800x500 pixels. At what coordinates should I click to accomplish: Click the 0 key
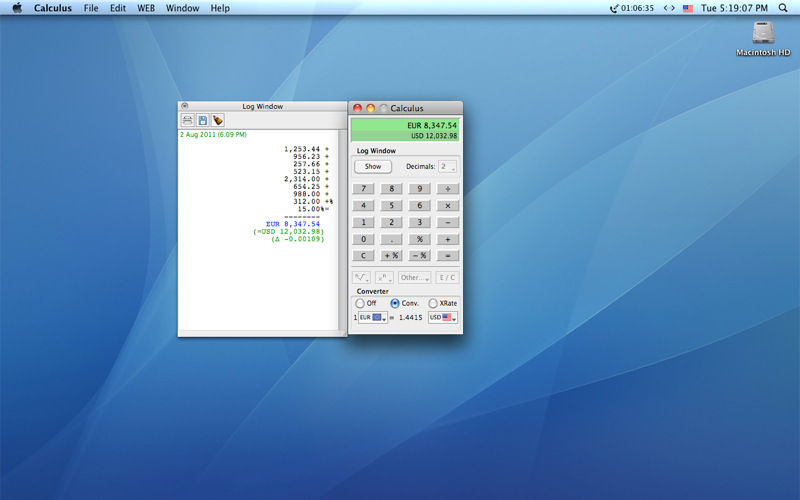point(363,239)
